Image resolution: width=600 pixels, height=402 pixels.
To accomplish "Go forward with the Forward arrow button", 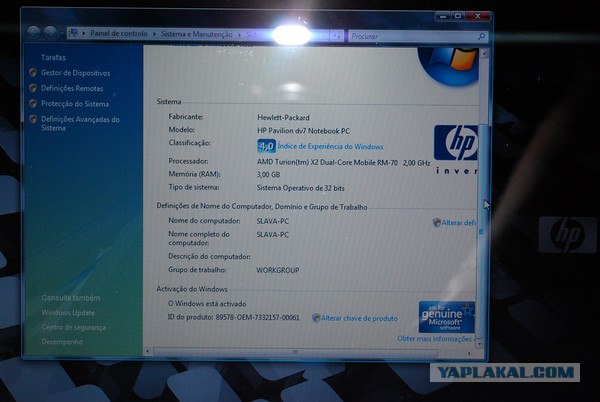I will pyautogui.click(x=50, y=33).
